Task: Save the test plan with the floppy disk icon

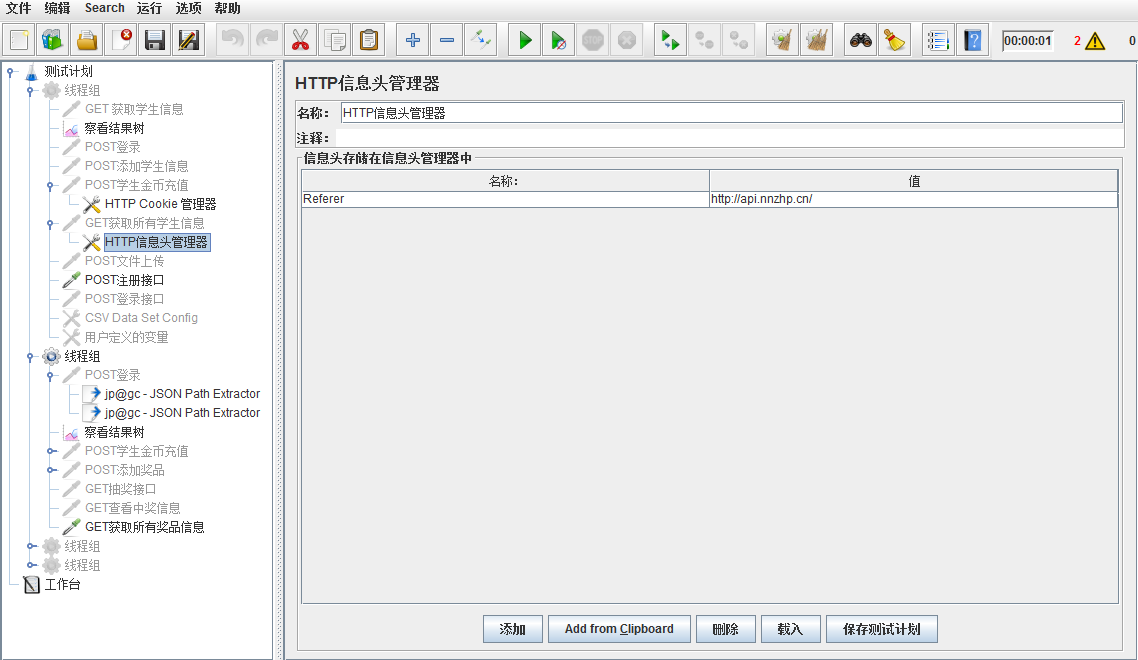Action: point(154,40)
